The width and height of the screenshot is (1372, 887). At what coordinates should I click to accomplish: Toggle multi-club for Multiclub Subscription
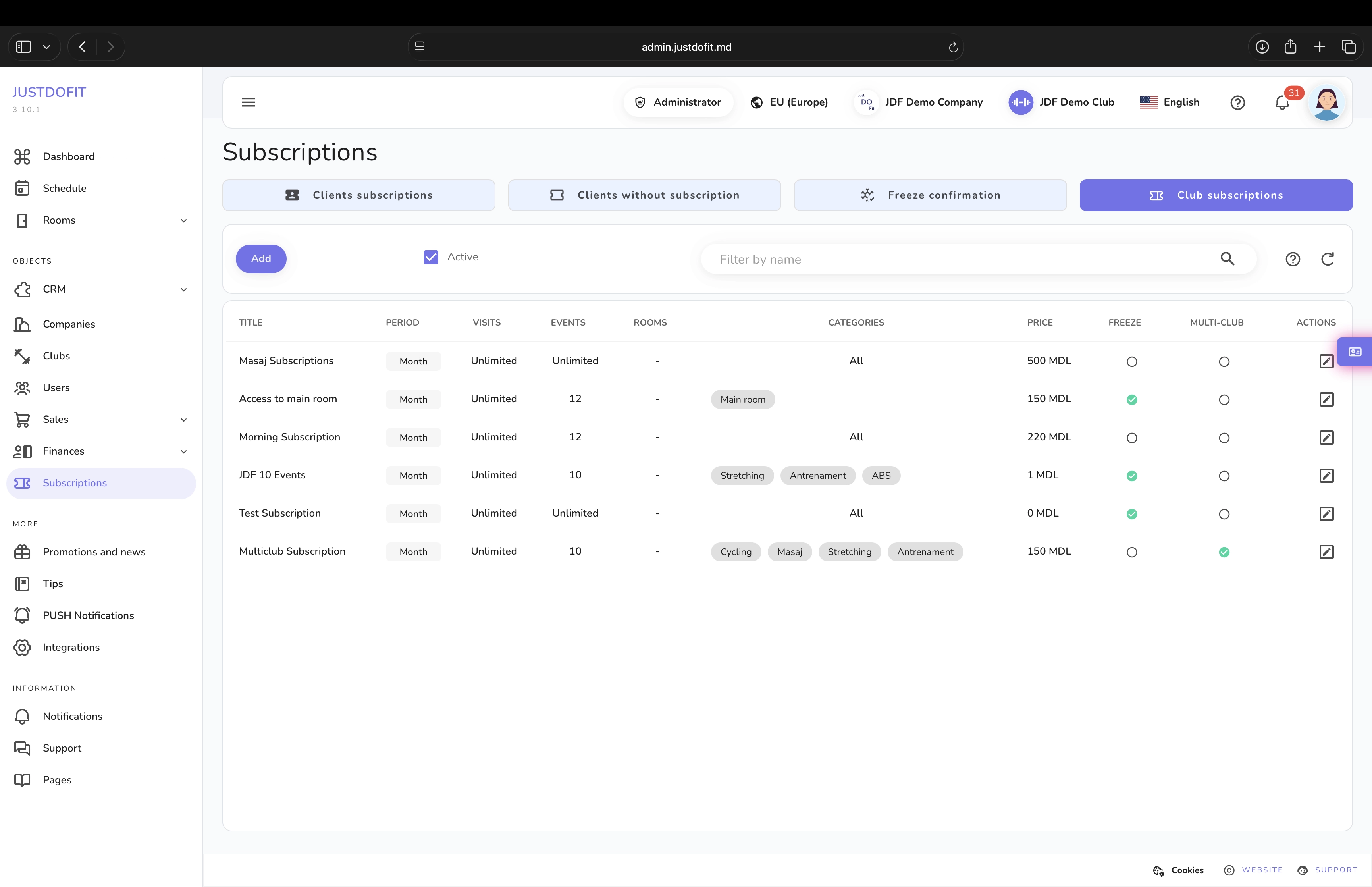coord(1224,552)
